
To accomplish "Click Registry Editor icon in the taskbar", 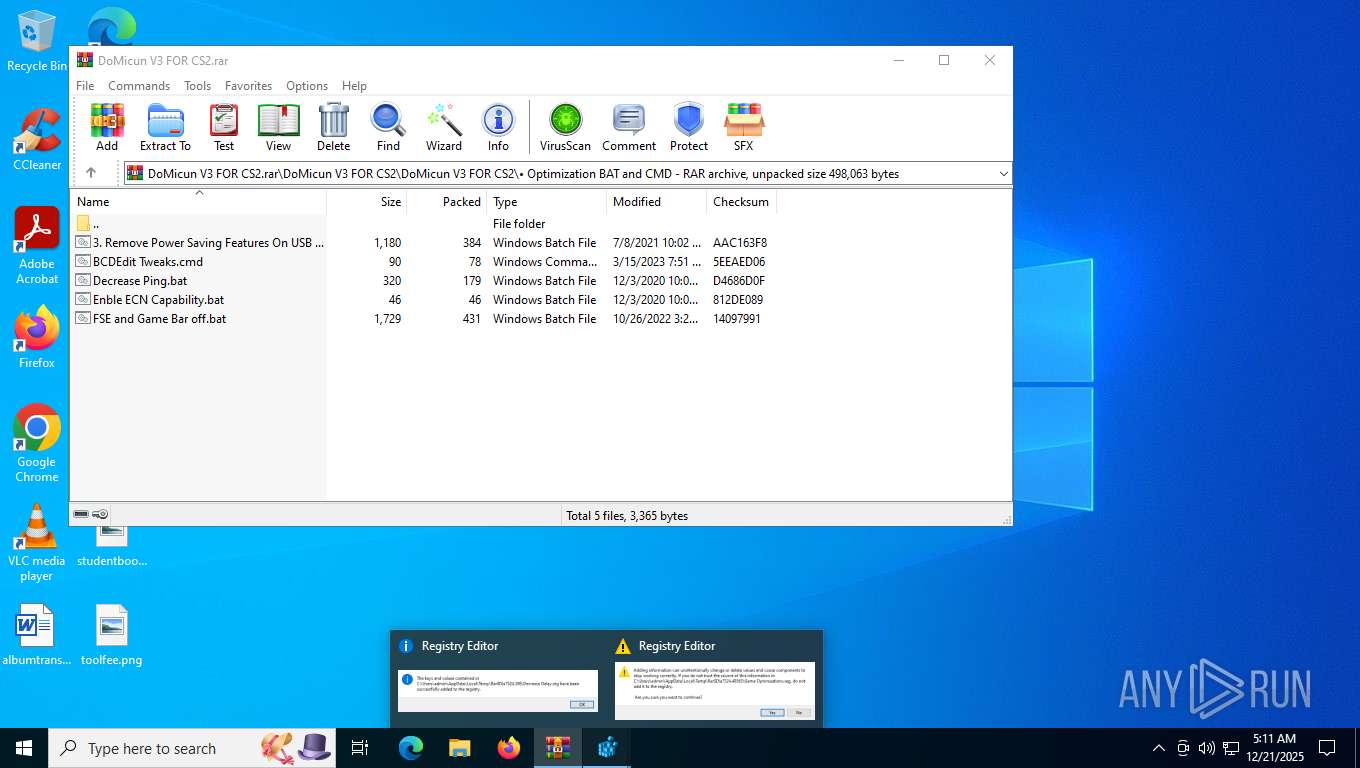I will point(607,748).
